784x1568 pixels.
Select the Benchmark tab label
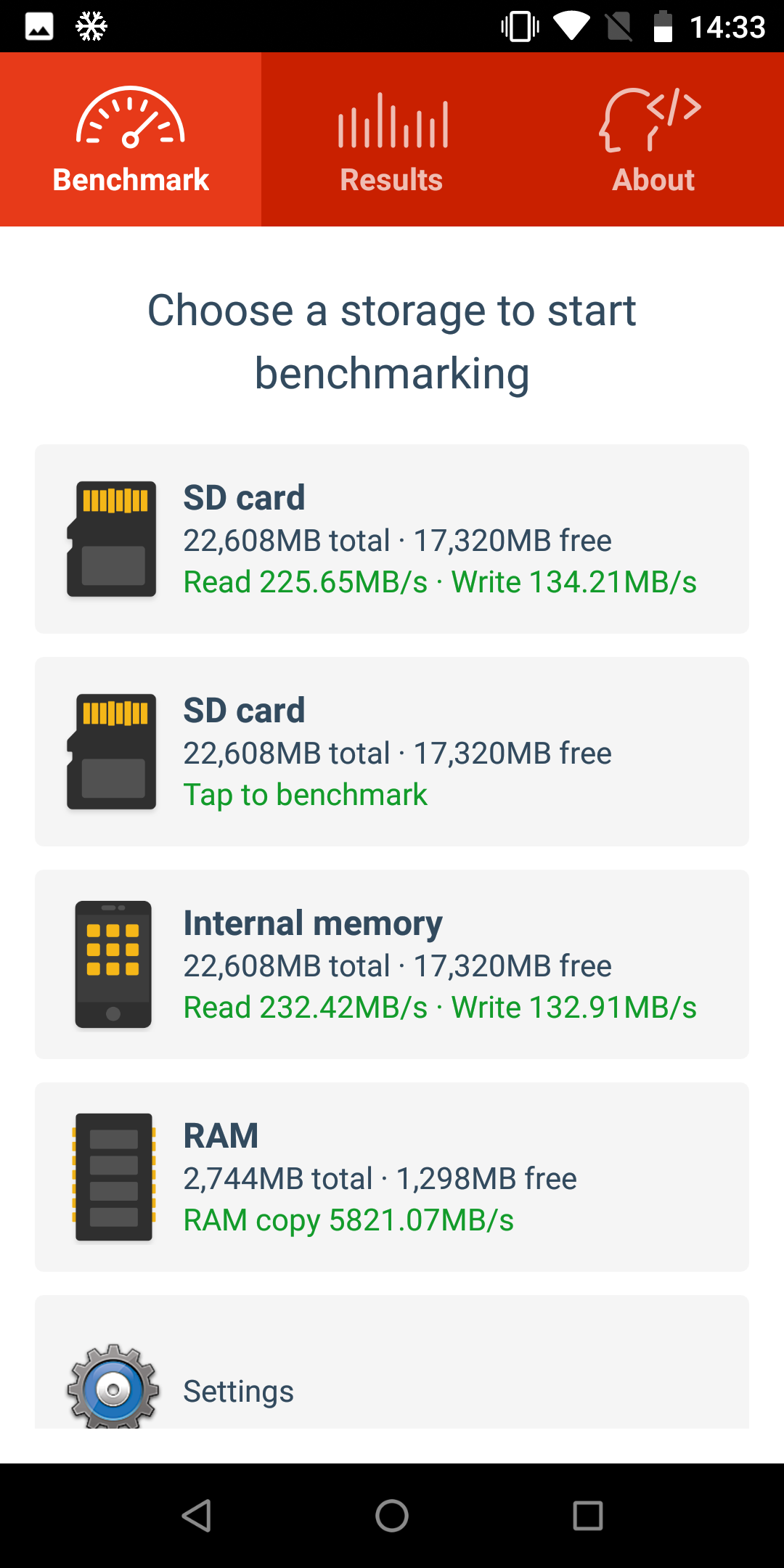[x=131, y=179]
